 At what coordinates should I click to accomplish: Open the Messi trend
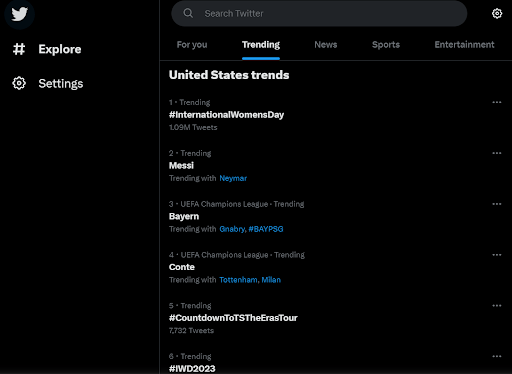click(x=181, y=165)
